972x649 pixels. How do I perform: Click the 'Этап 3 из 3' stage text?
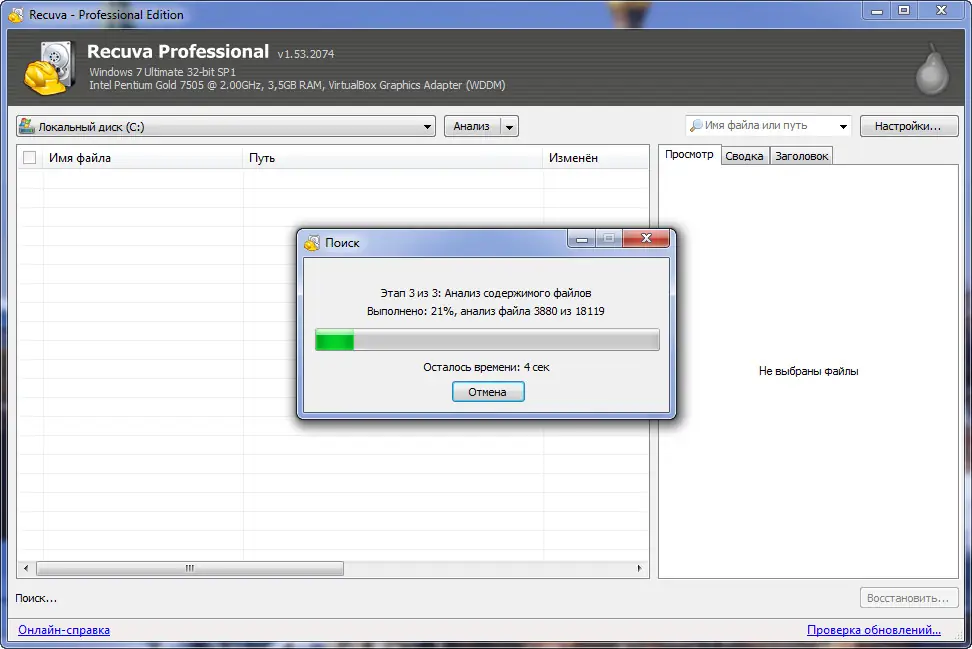click(486, 293)
